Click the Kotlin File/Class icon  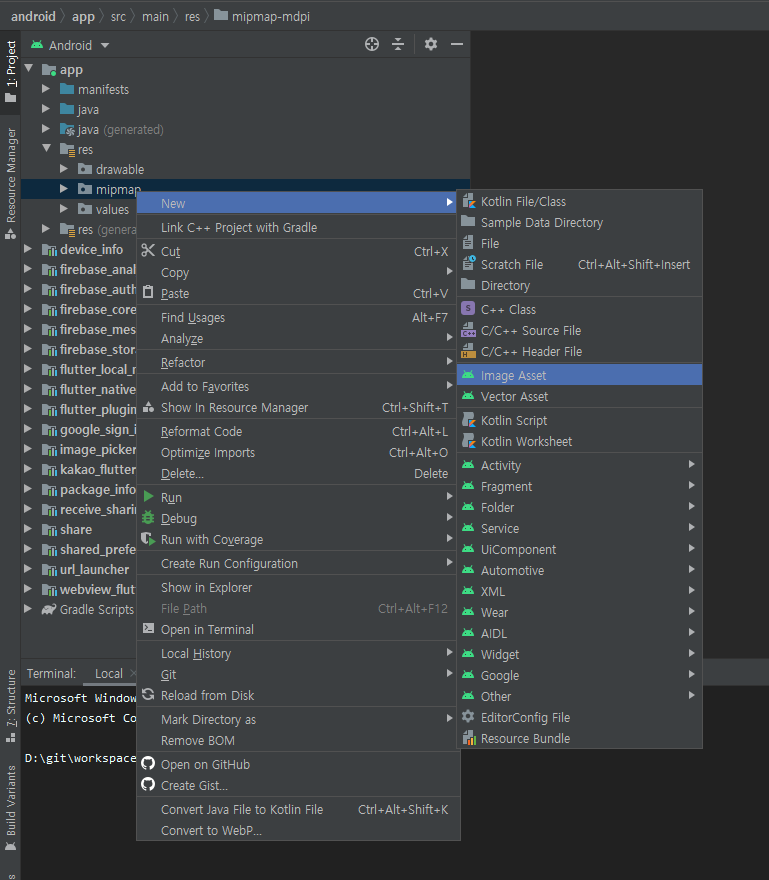[x=468, y=201]
